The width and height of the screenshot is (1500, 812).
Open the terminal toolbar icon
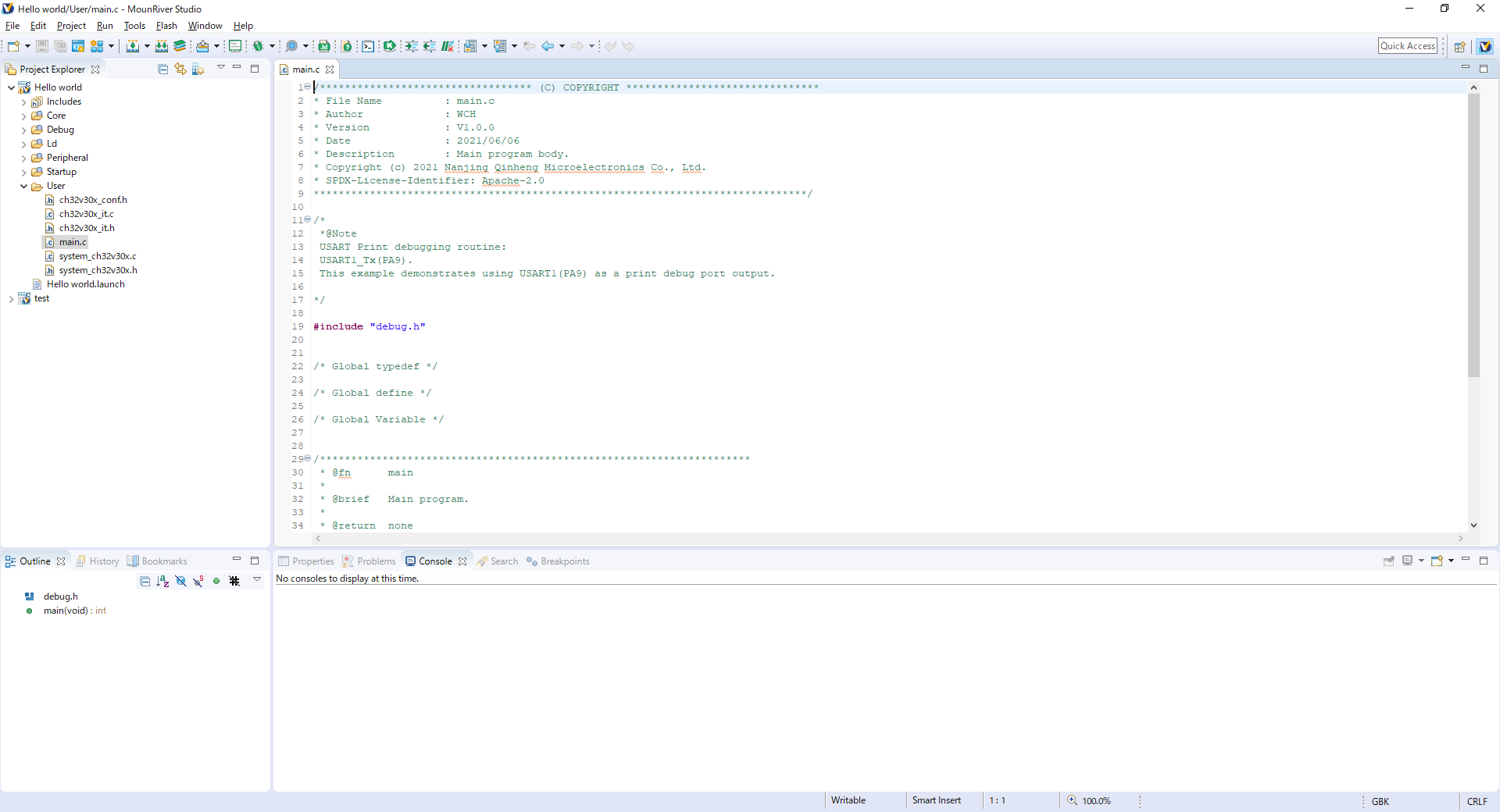[x=368, y=46]
